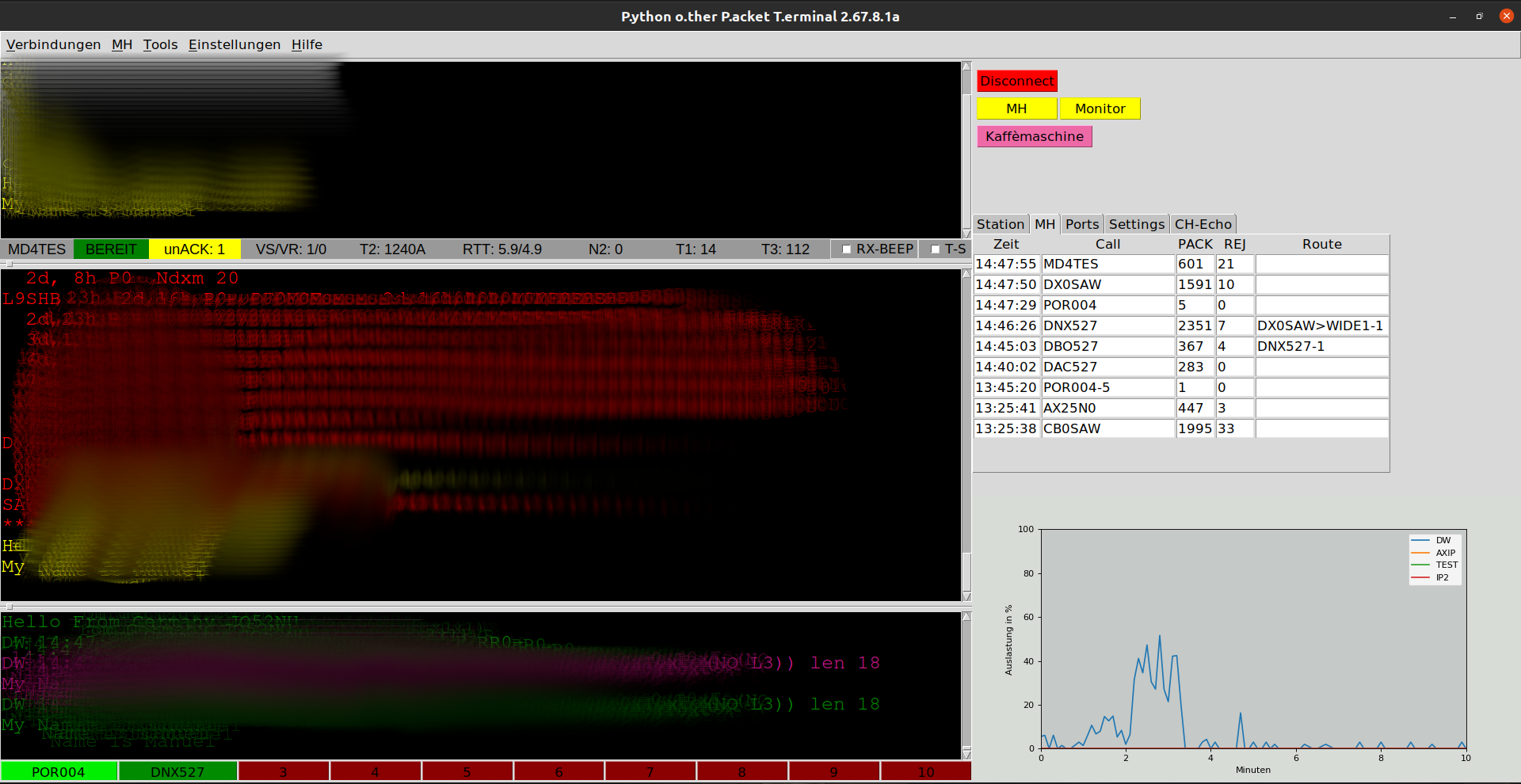
Task: Click the RTT: 5.9/4.9 status value
Action: tap(502, 249)
